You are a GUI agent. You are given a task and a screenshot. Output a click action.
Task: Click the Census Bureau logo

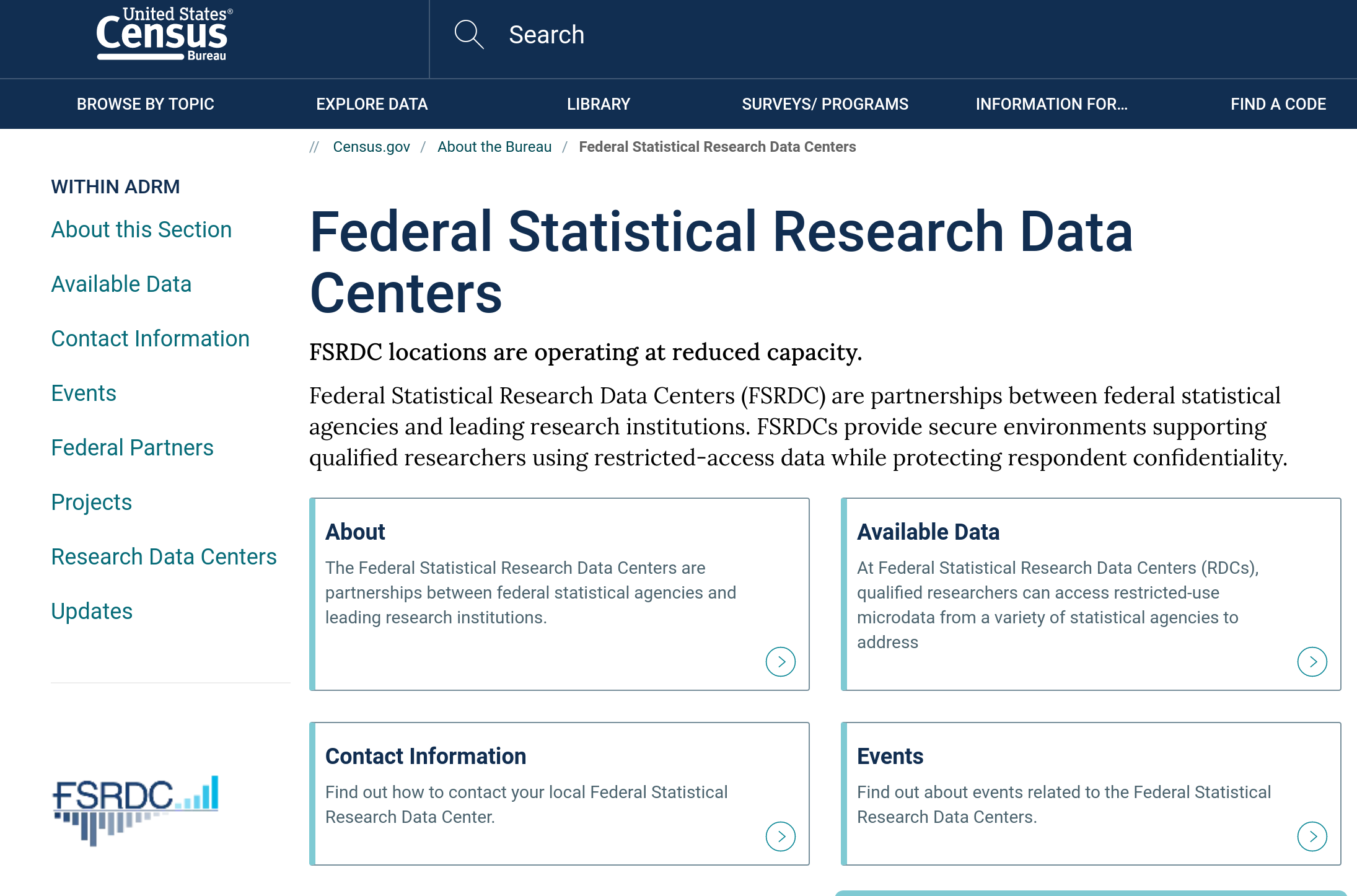tap(164, 35)
